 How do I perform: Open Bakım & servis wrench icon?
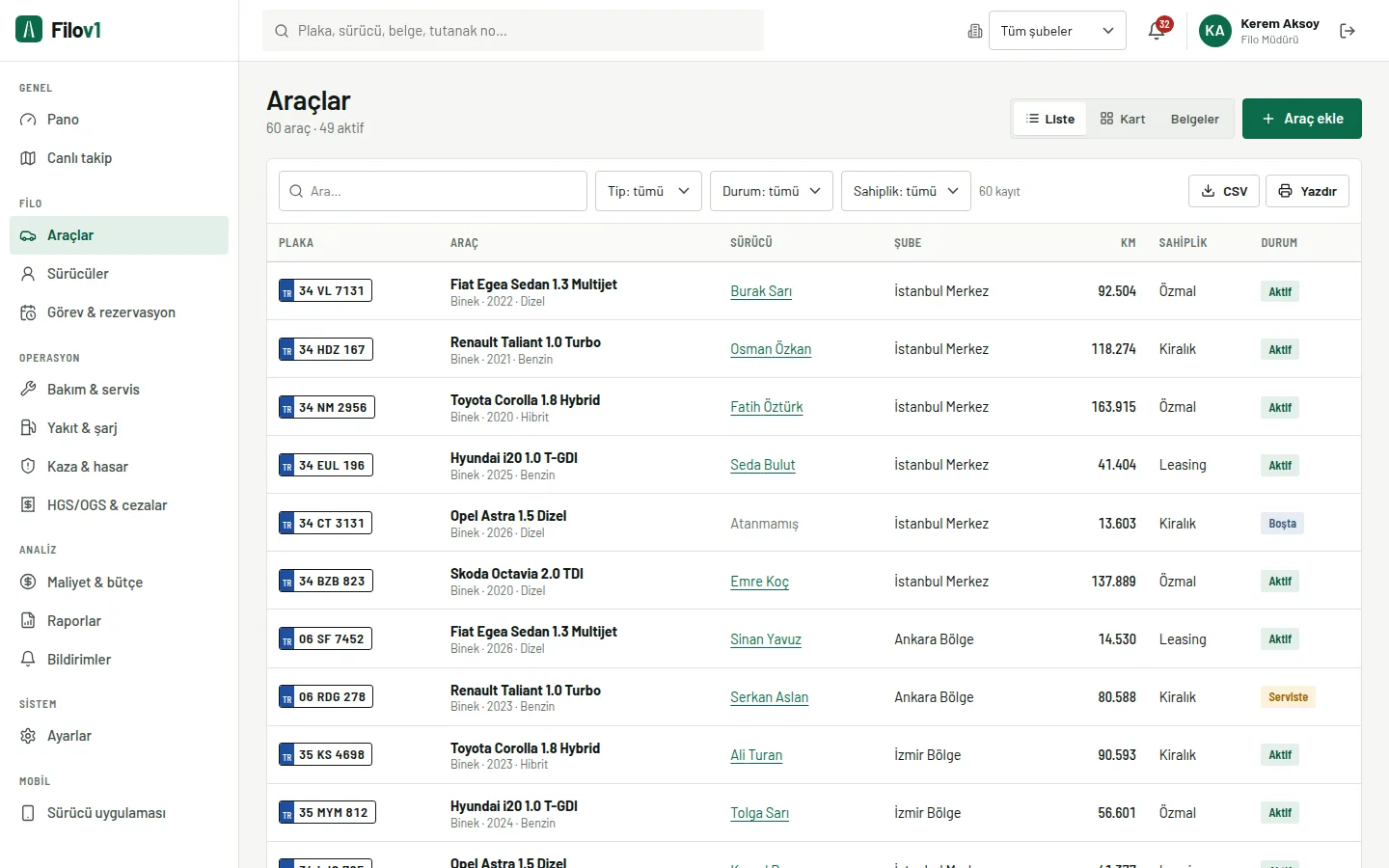[28, 390]
